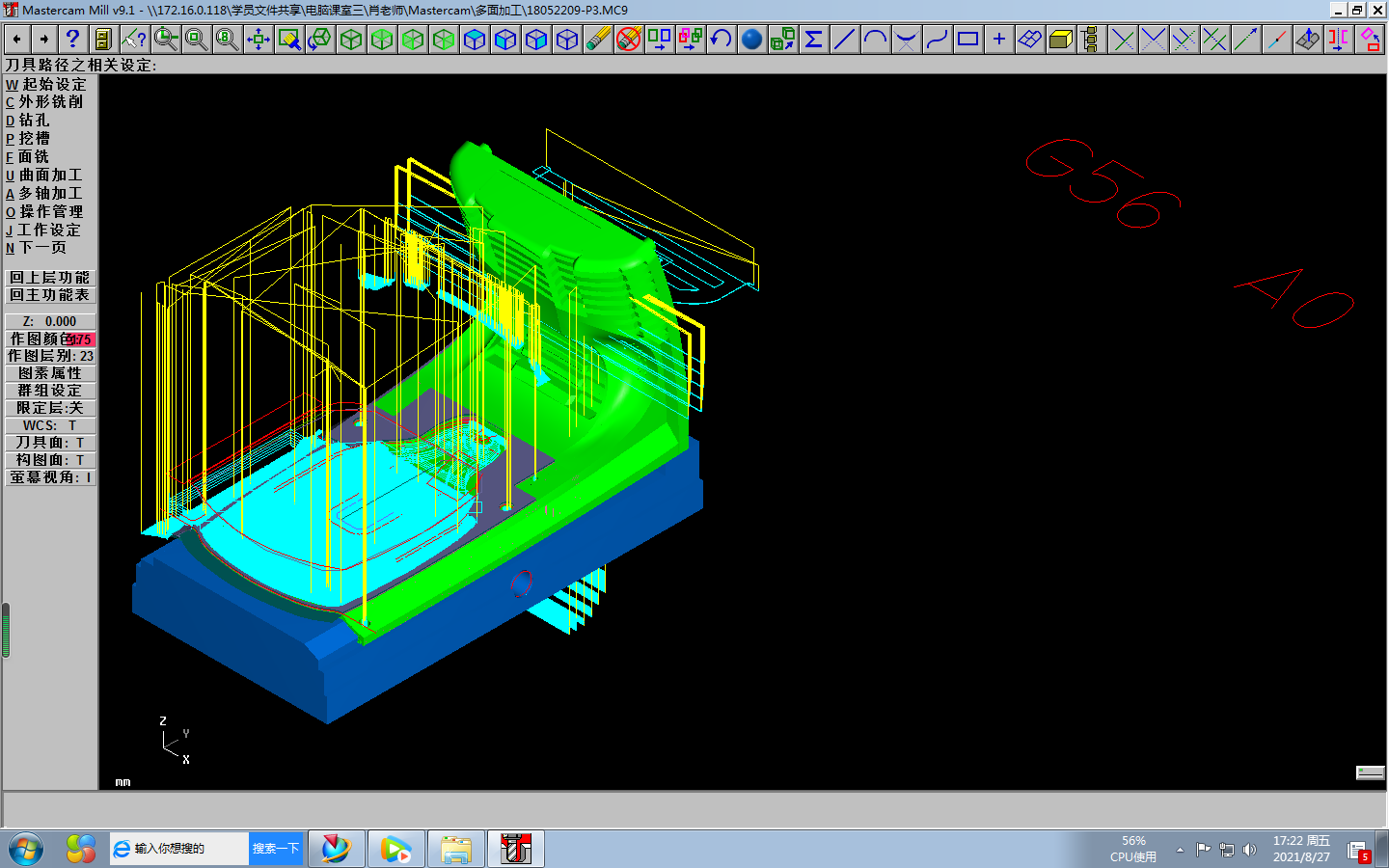Screen dimensions: 1389x868
Task: Open 构图面: T construction plane options
Action: (x=50, y=460)
